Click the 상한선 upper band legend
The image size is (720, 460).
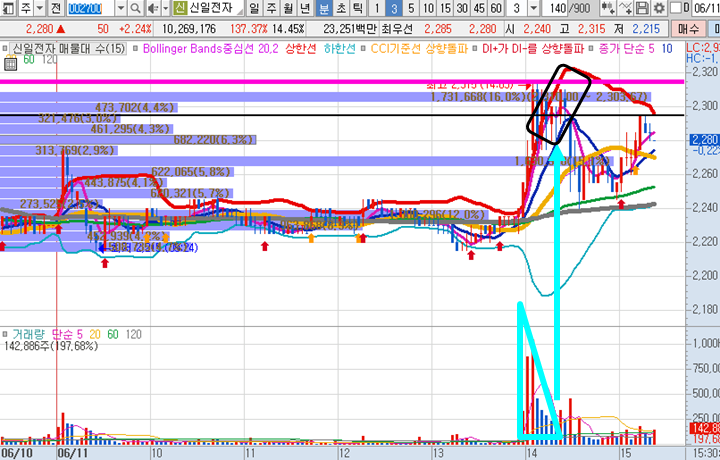point(300,48)
